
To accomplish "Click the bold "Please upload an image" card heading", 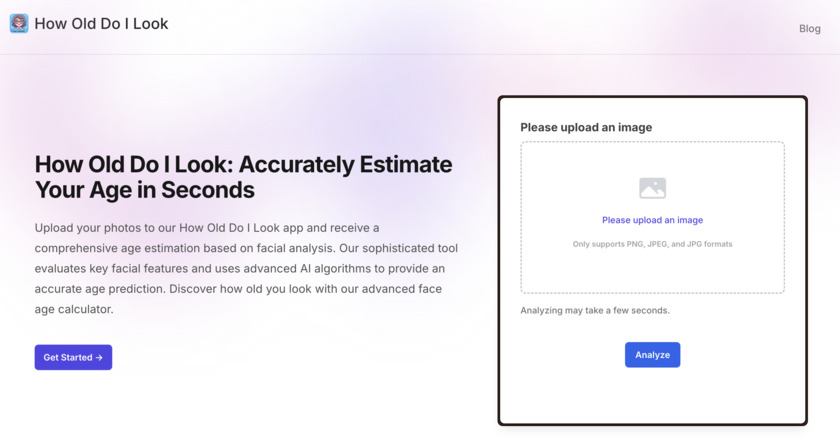I will [x=586, y=128].
